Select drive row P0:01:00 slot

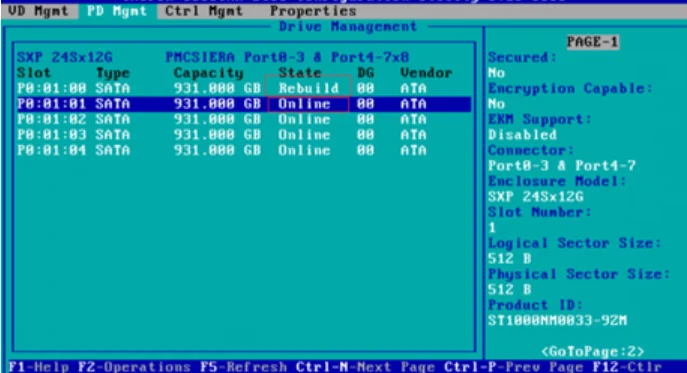point(52,89)
